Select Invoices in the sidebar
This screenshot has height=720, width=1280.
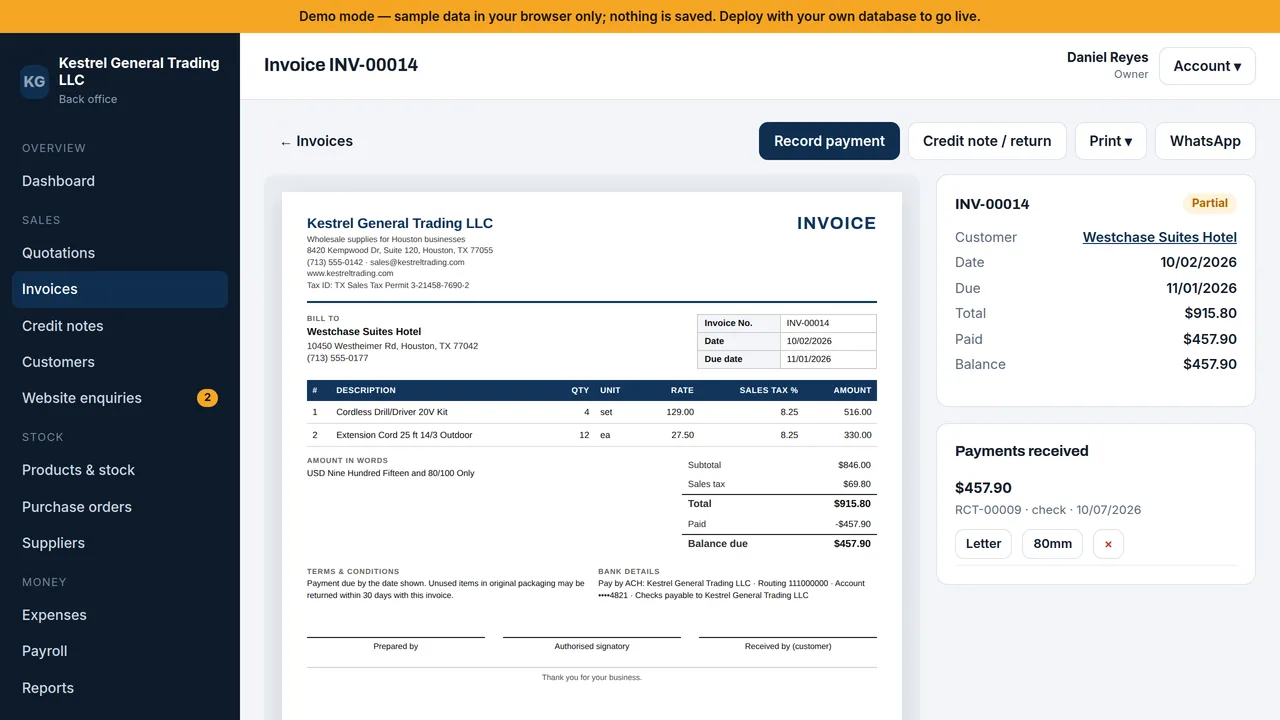click(120, 289)
